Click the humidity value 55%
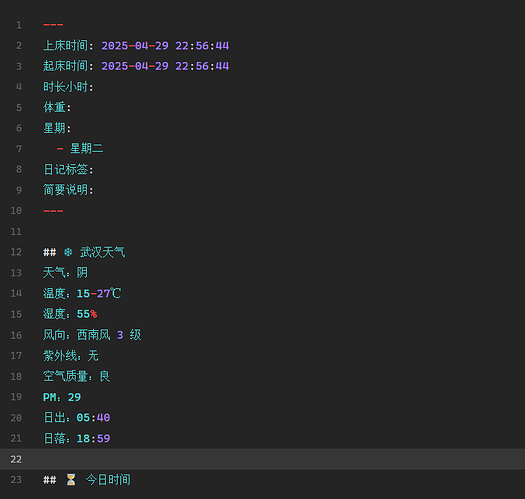This screenshot has height=499, width=525. (x=87, y=314)
